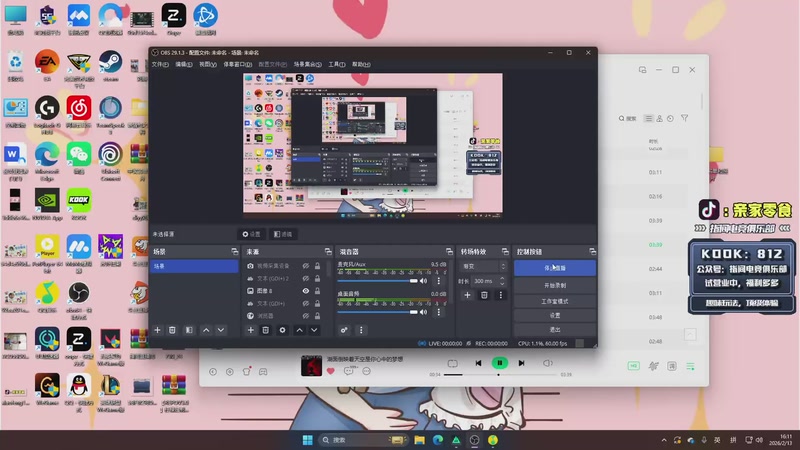Open transition three-dot properties menu
800x450 pixels.
pyautogui.click(x=501, y=295)
